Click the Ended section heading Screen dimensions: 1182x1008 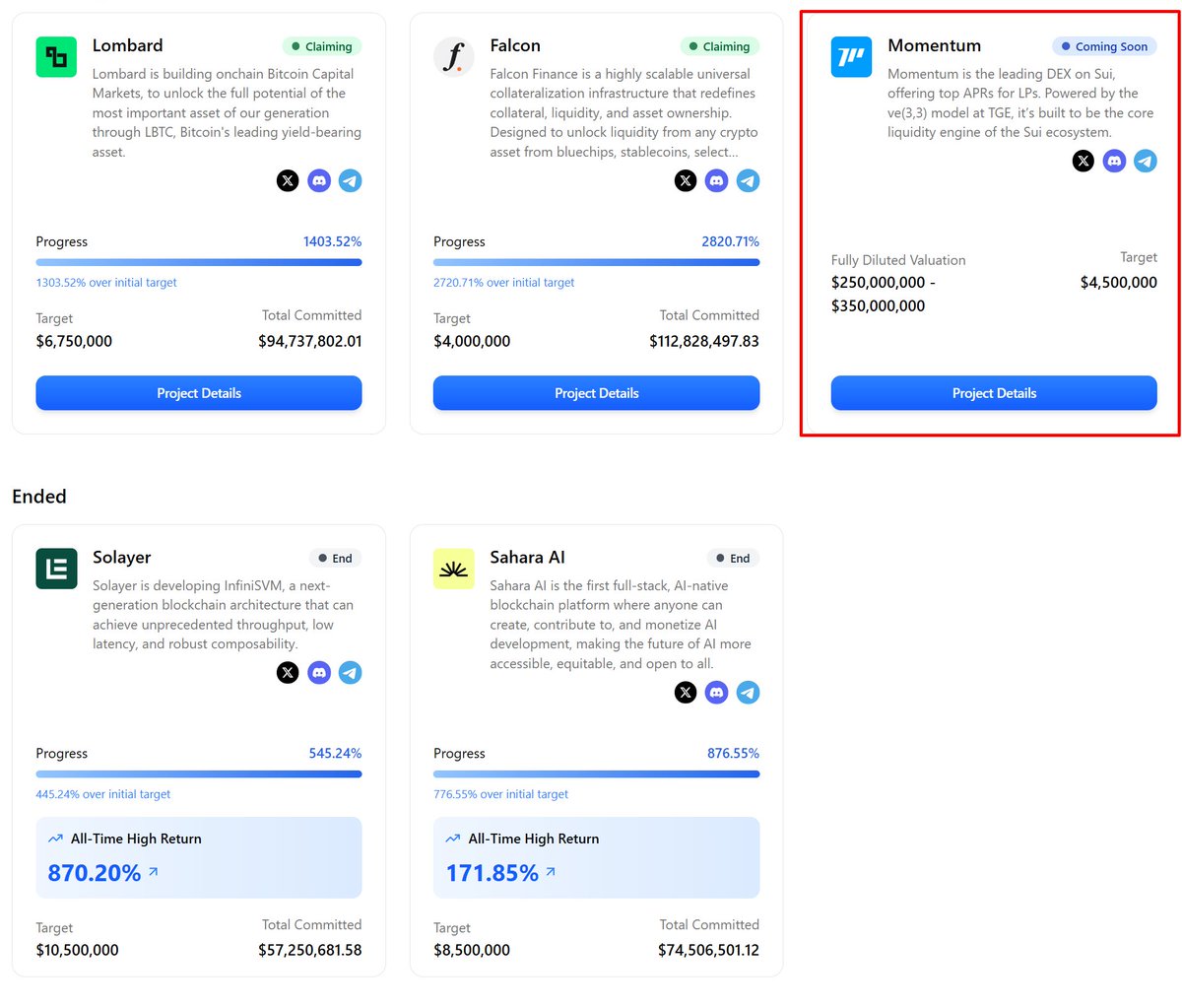(39, 497)
